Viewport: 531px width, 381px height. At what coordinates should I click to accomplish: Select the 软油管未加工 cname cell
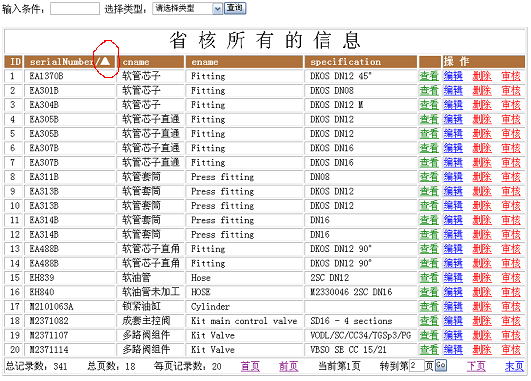(151, 292)
